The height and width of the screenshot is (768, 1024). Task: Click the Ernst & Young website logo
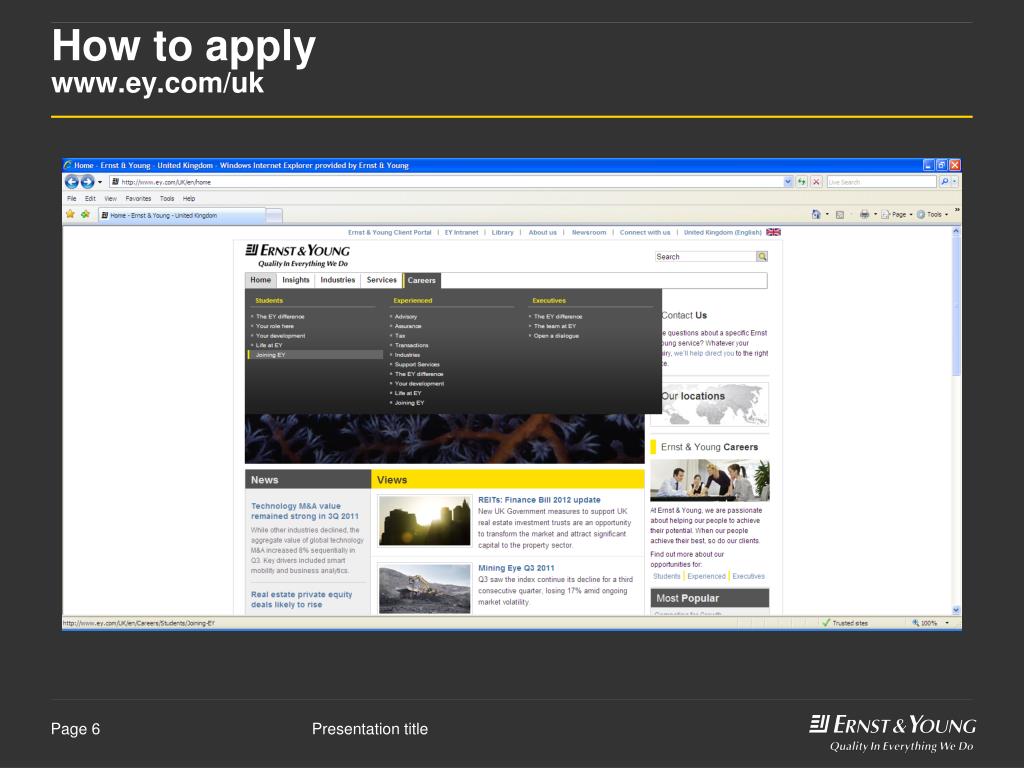297,255
